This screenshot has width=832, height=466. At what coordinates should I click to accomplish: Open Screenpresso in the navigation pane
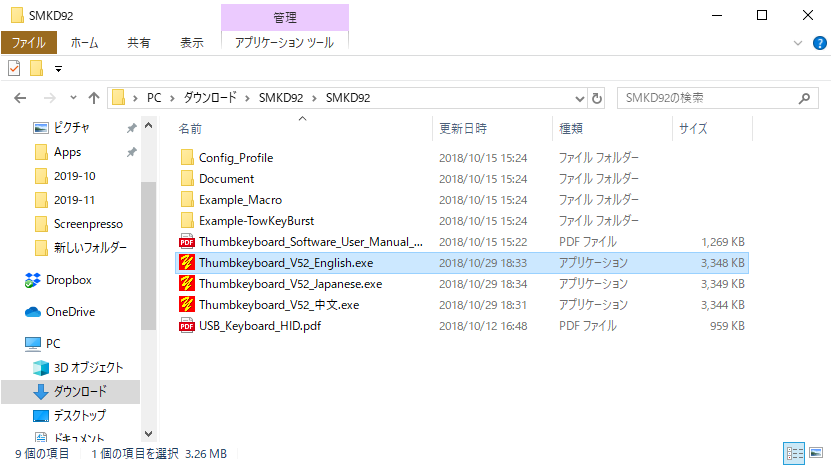[88, 224]
